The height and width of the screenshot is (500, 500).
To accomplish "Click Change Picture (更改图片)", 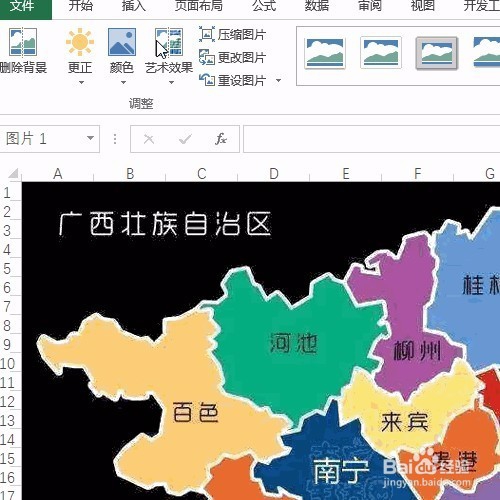I will [x=232, y=57].
